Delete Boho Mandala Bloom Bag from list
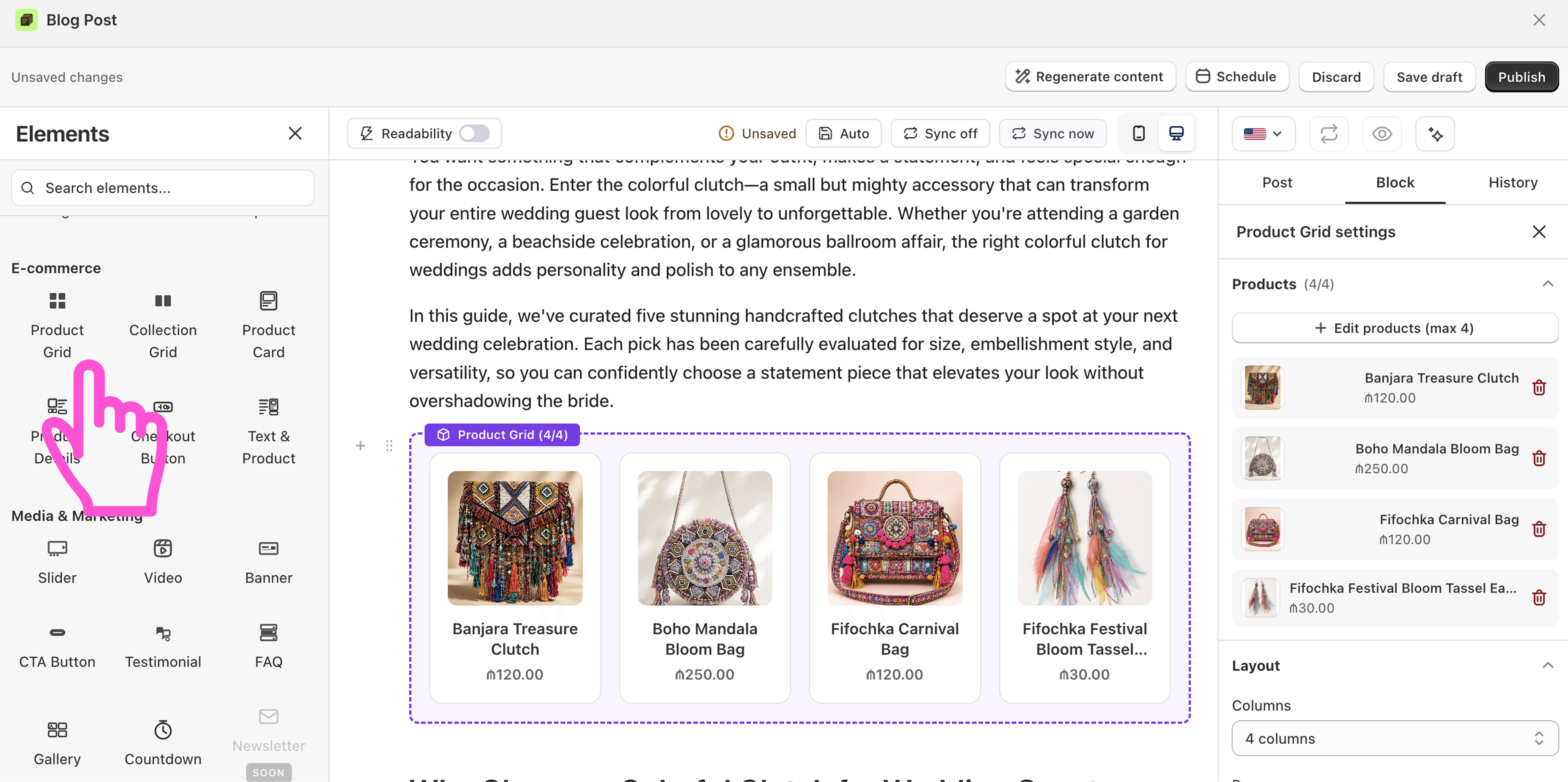Image resolution: width=1568 pixels, height=782 pixels. pos(1539,458)
